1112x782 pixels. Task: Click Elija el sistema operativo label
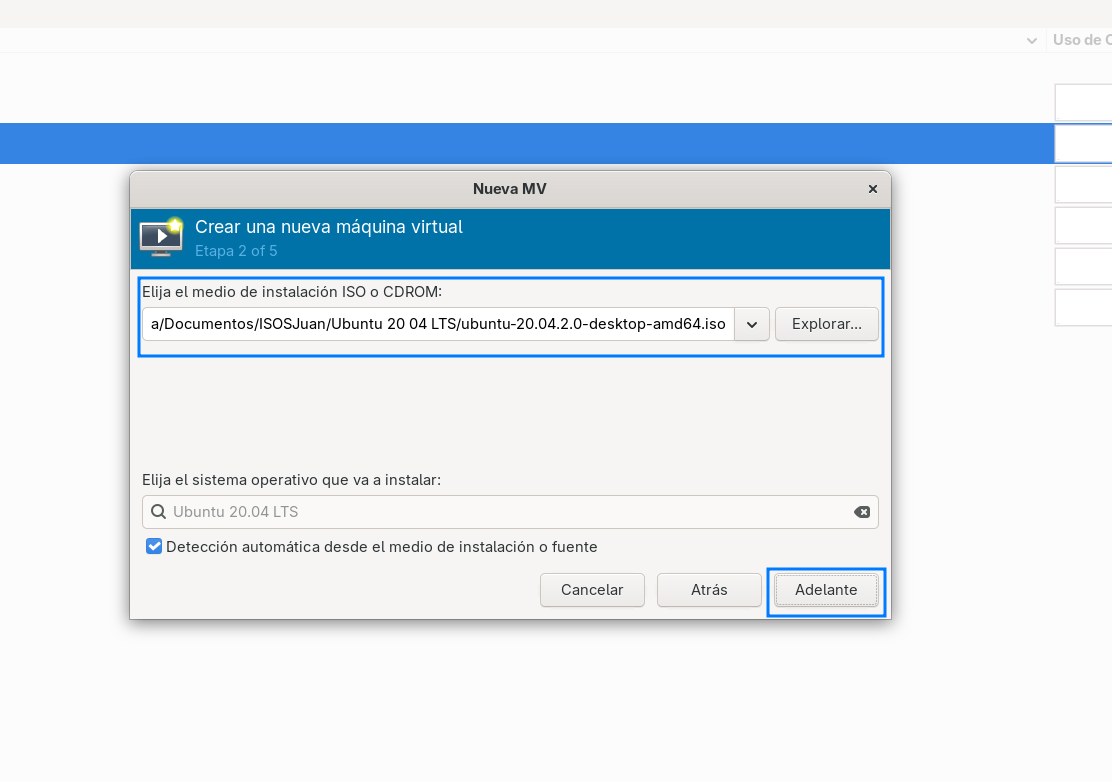click(291, 480)
